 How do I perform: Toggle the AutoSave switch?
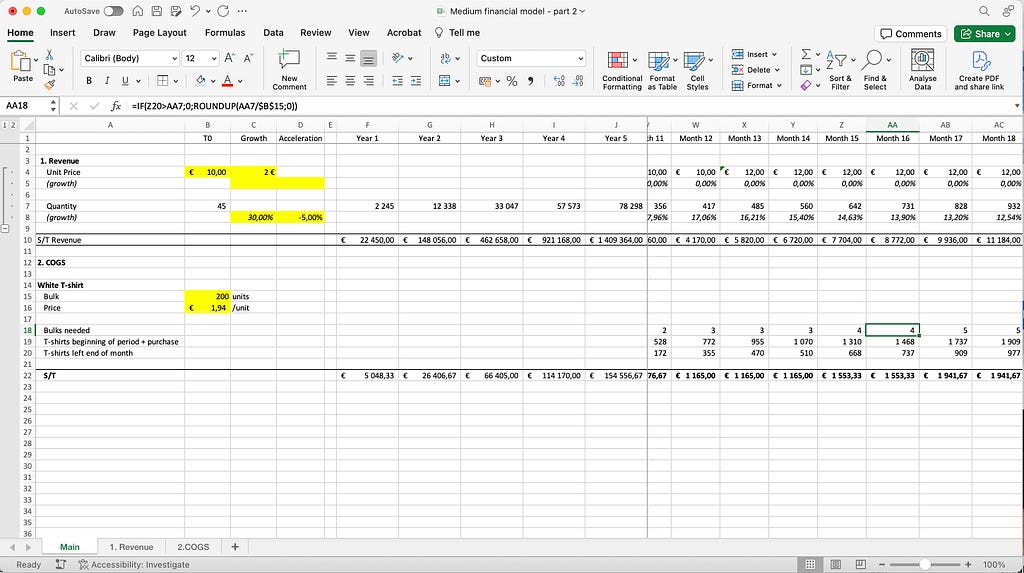point(113,11)
